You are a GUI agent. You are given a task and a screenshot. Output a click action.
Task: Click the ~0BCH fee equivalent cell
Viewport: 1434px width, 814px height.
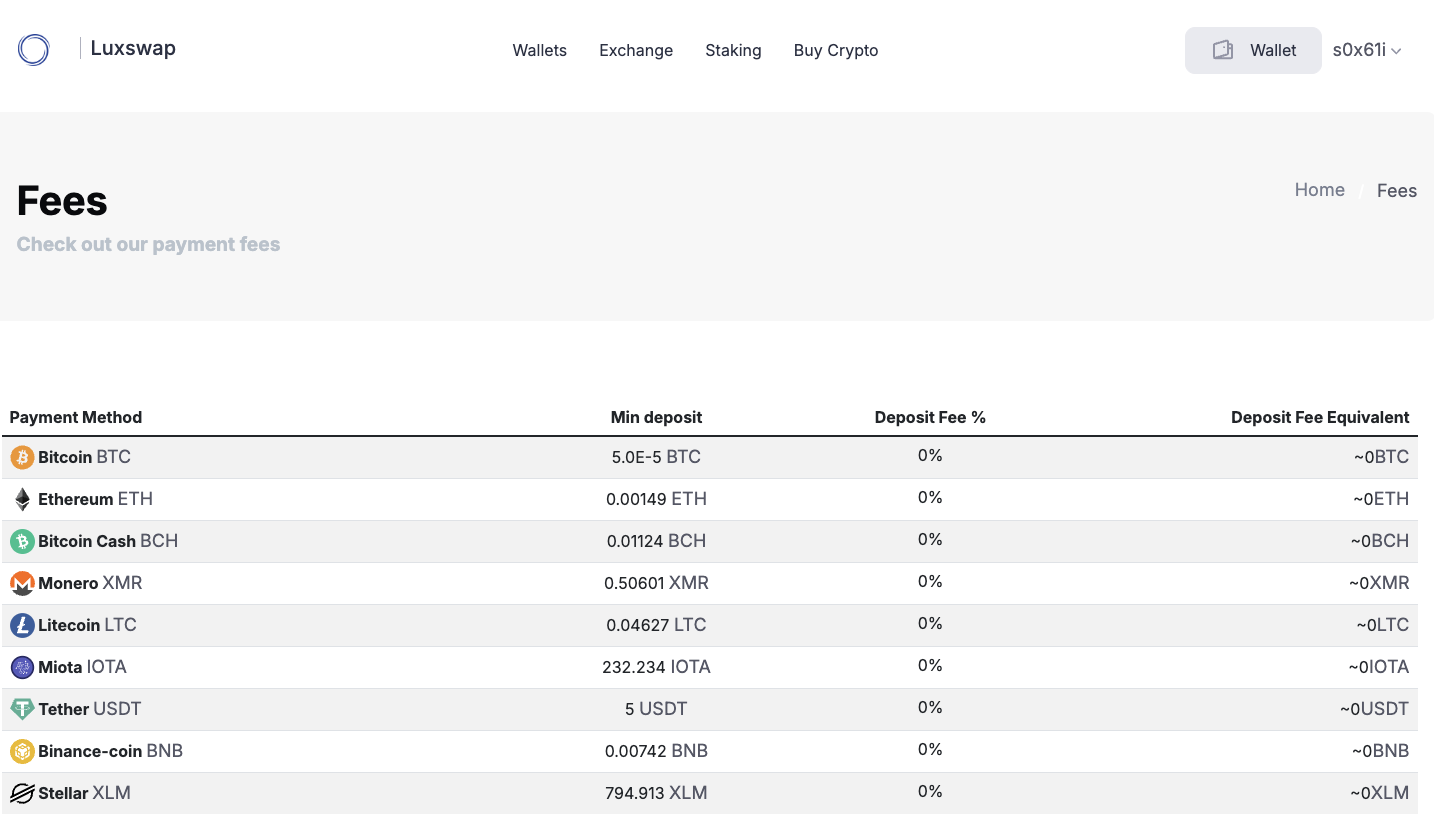pos(1380,541)
